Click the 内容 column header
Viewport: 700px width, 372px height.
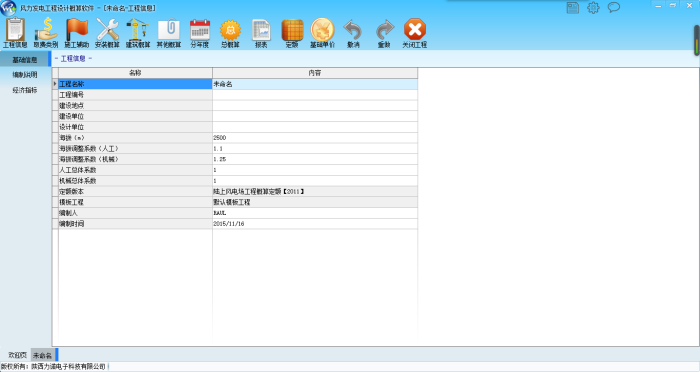coord(315,73)
